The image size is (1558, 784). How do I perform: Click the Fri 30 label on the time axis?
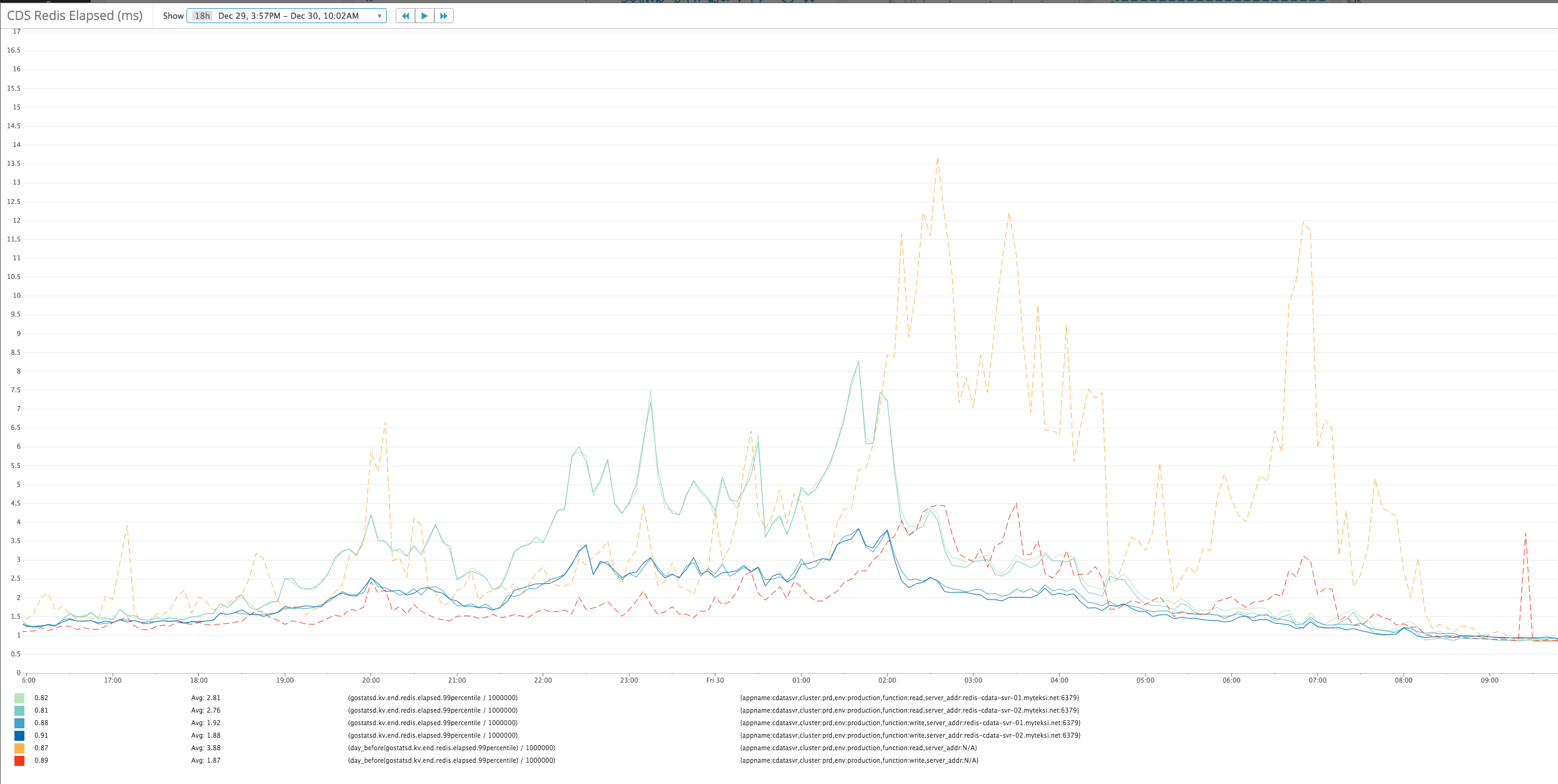[715, 680]
